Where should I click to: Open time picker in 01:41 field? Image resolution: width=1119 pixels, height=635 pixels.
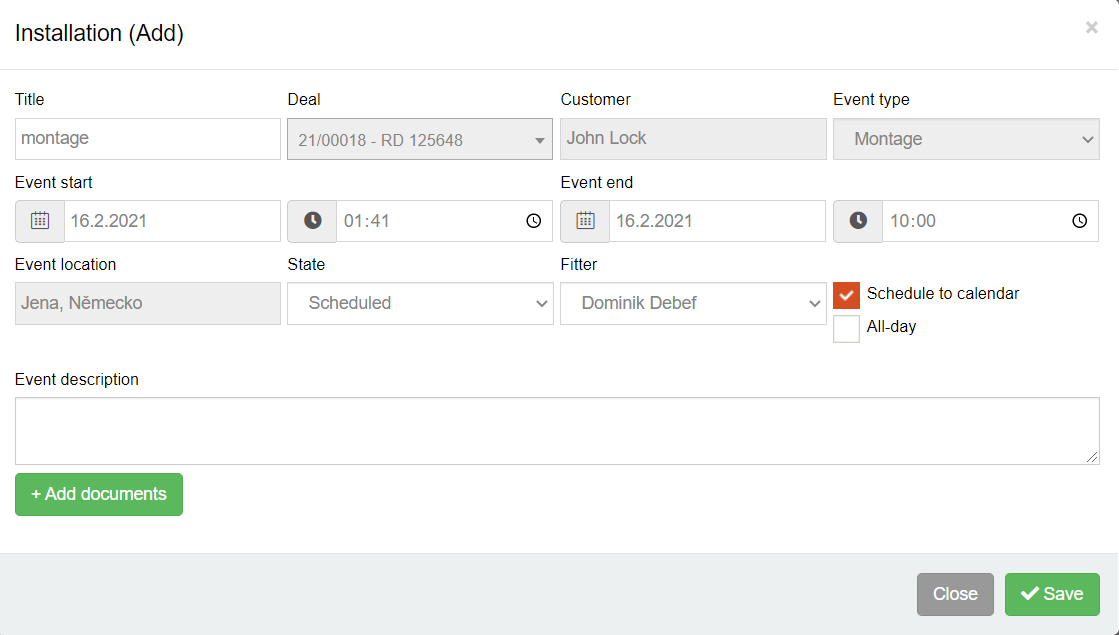coord(533,221)
